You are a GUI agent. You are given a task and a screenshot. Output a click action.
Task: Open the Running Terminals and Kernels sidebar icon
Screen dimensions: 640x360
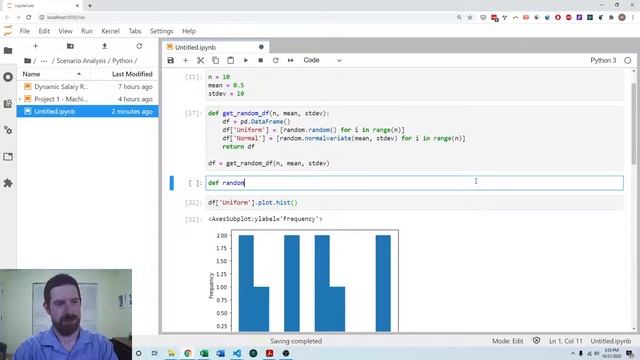click(8, 77)
